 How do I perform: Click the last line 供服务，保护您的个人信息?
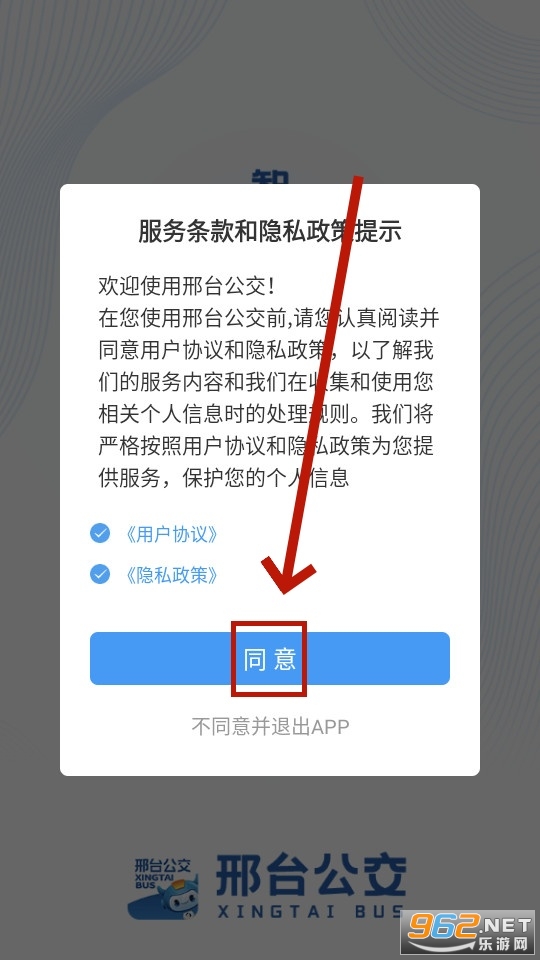click(x=223, y=478)
